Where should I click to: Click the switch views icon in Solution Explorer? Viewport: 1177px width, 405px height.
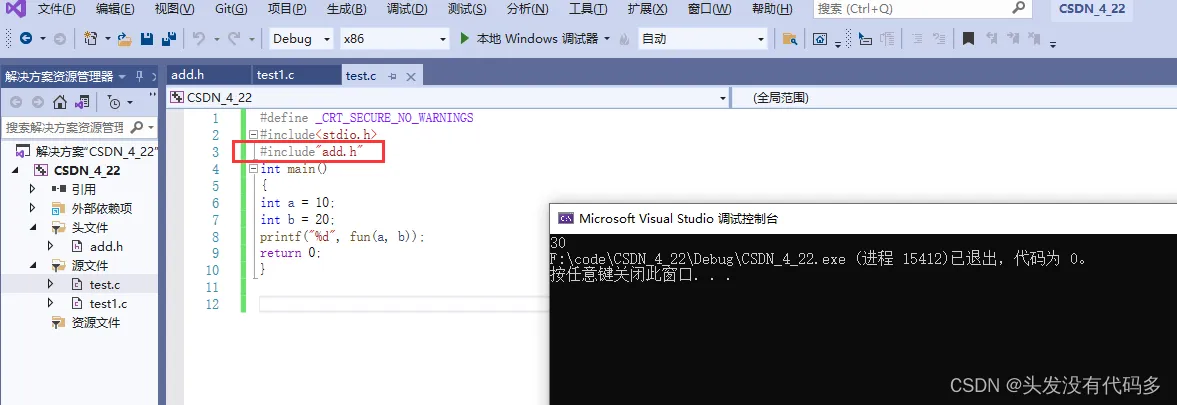click(82, 102)
